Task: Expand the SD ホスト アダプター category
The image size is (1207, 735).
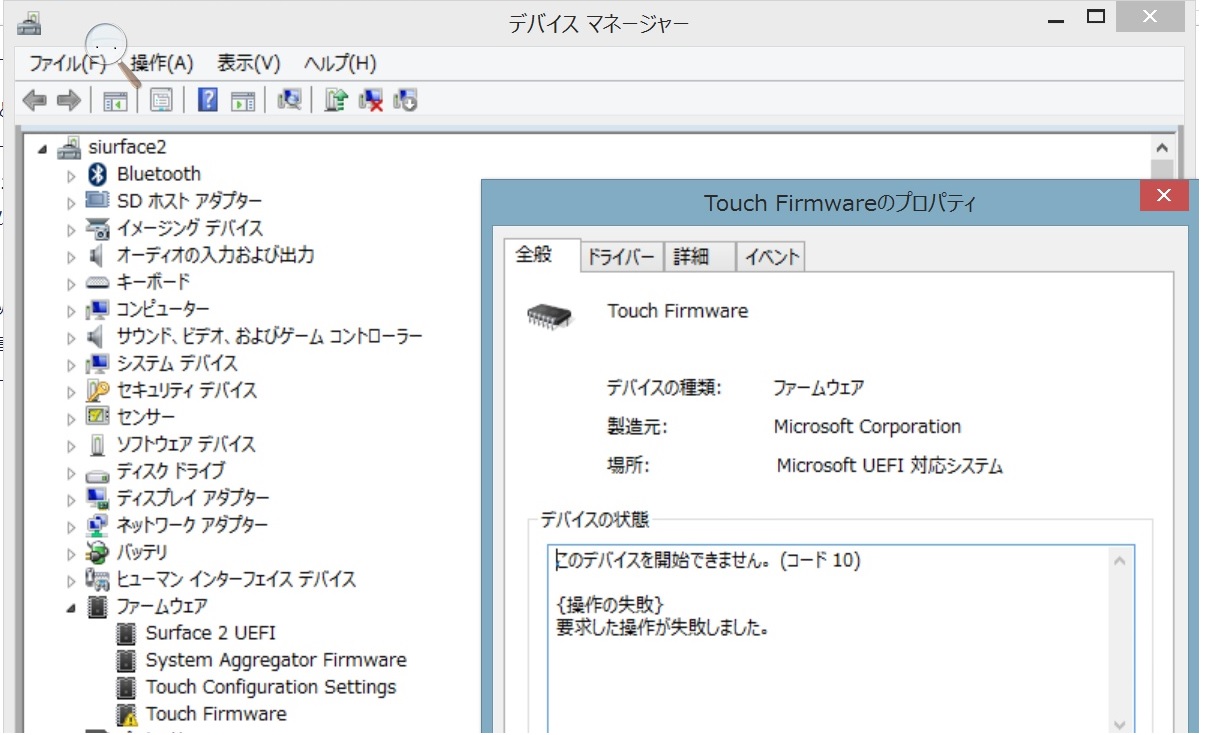Action: click(71, 202)
